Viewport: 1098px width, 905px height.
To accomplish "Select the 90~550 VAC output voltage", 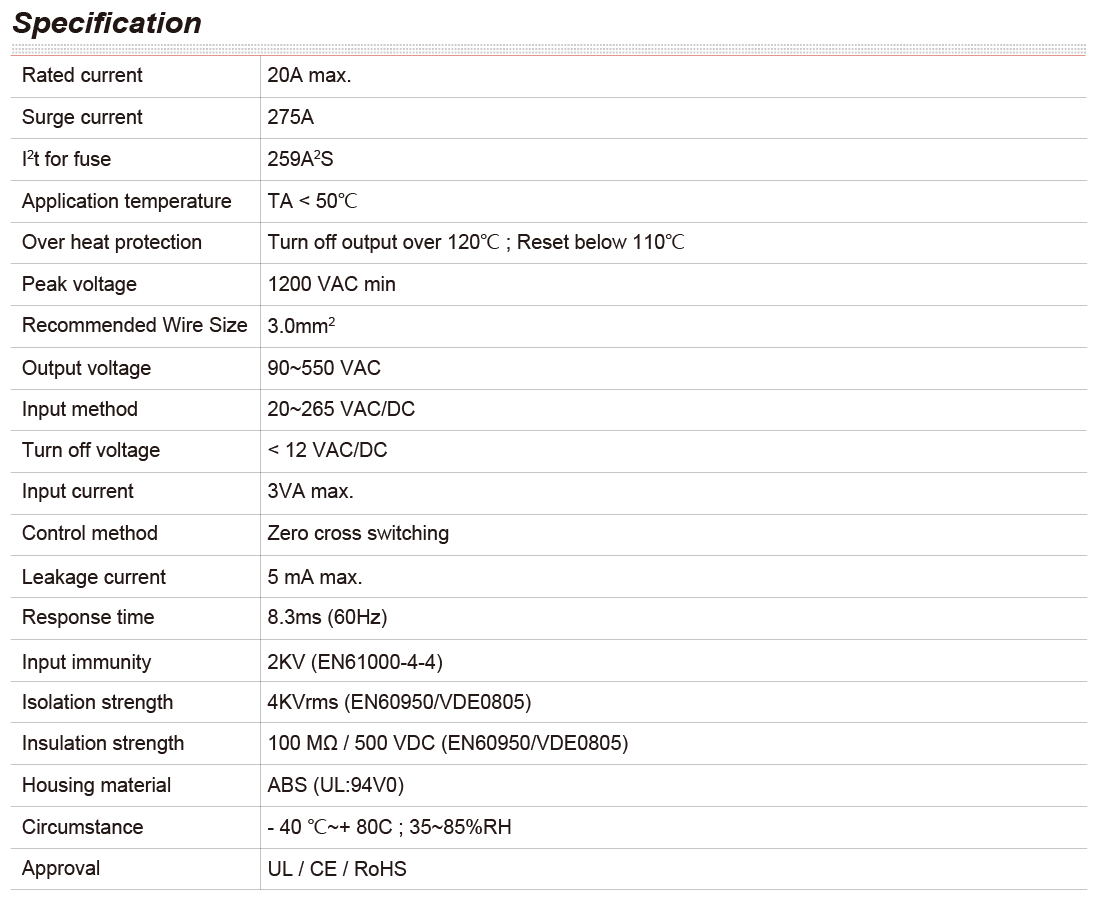I will (x=324, y=368).
